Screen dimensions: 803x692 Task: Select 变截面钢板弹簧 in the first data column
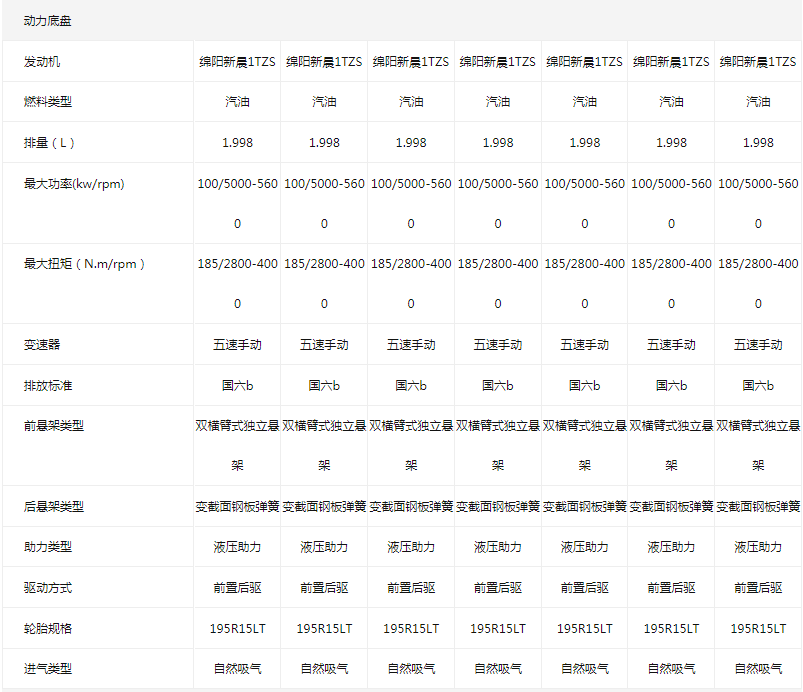(237, 507)
